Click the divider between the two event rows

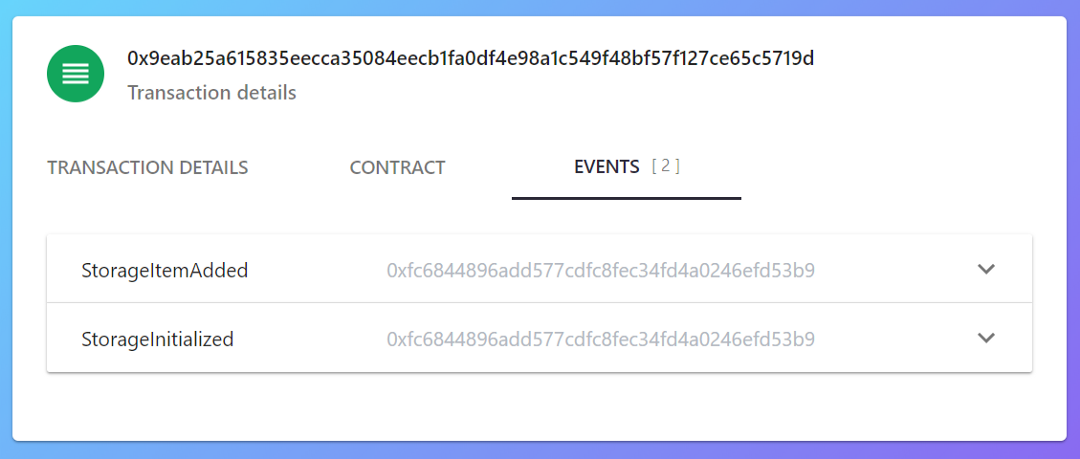click(x=539, y=303)
